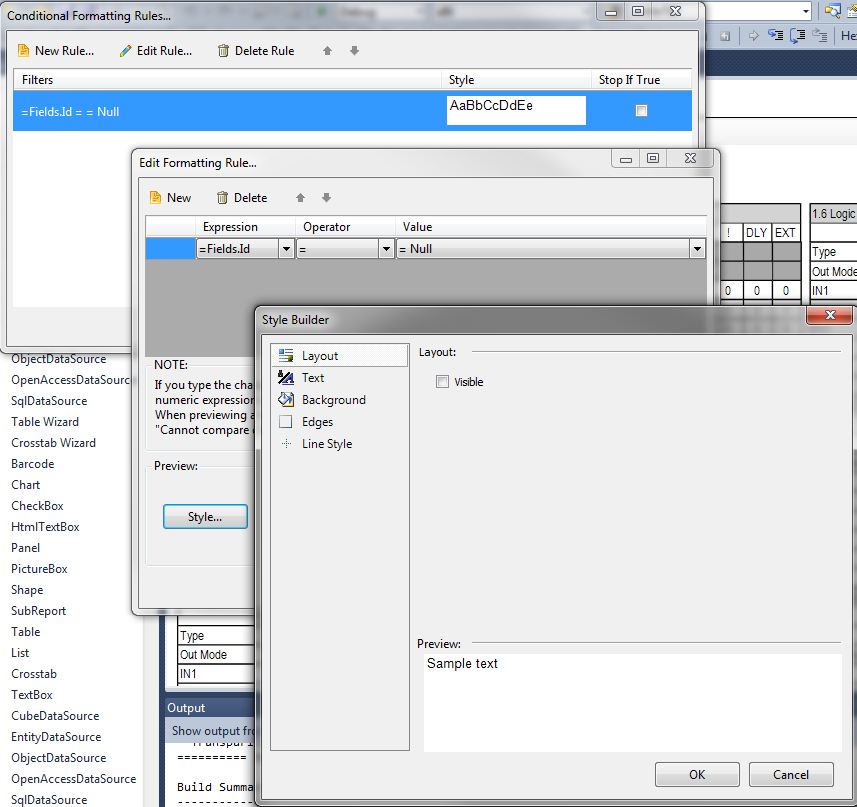Select Barcode toolbox item
The image size is (857, 807).
pos(33,464)
